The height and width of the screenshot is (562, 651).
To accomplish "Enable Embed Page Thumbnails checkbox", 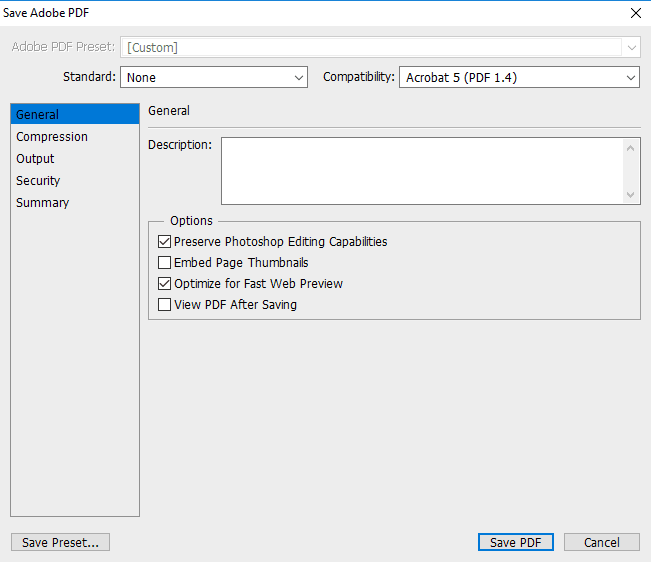I will [164, 262].
